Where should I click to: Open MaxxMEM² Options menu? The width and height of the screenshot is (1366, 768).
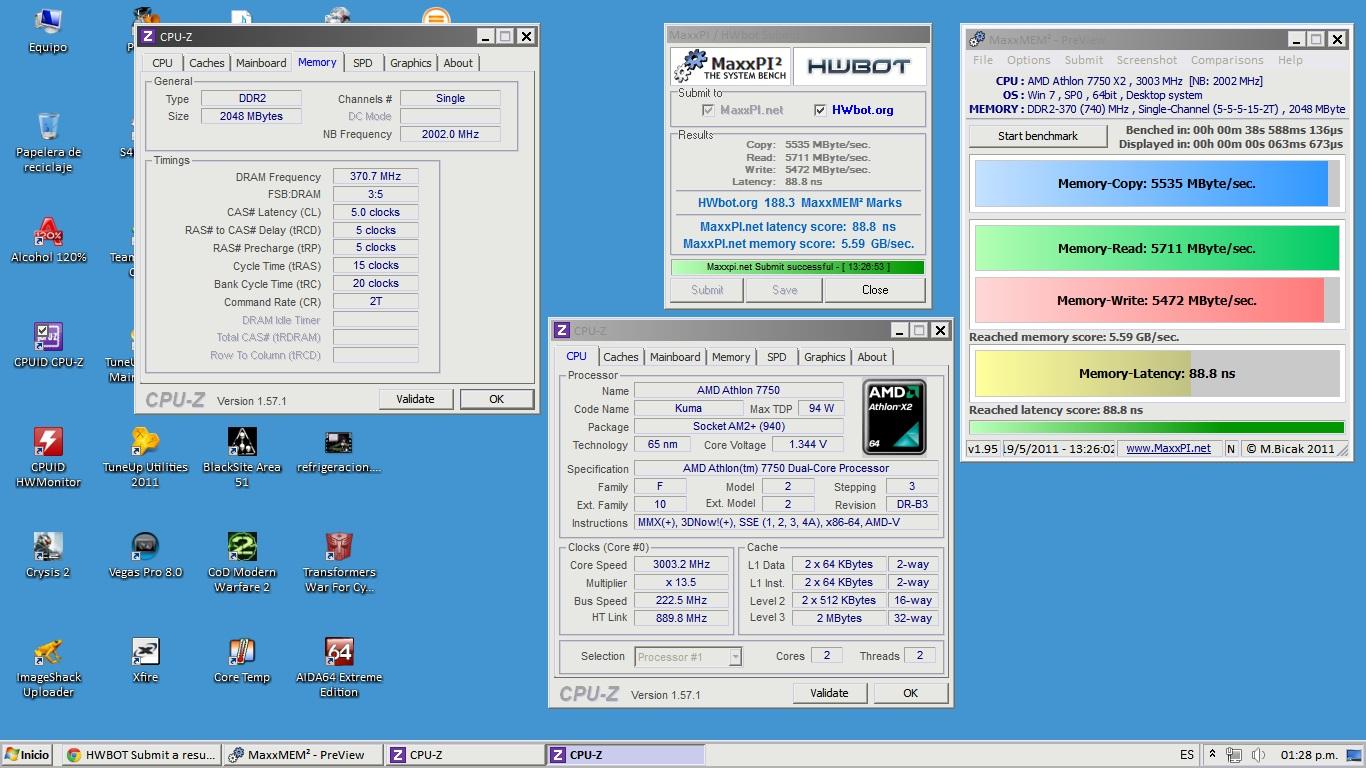[x=1029, y=60]
